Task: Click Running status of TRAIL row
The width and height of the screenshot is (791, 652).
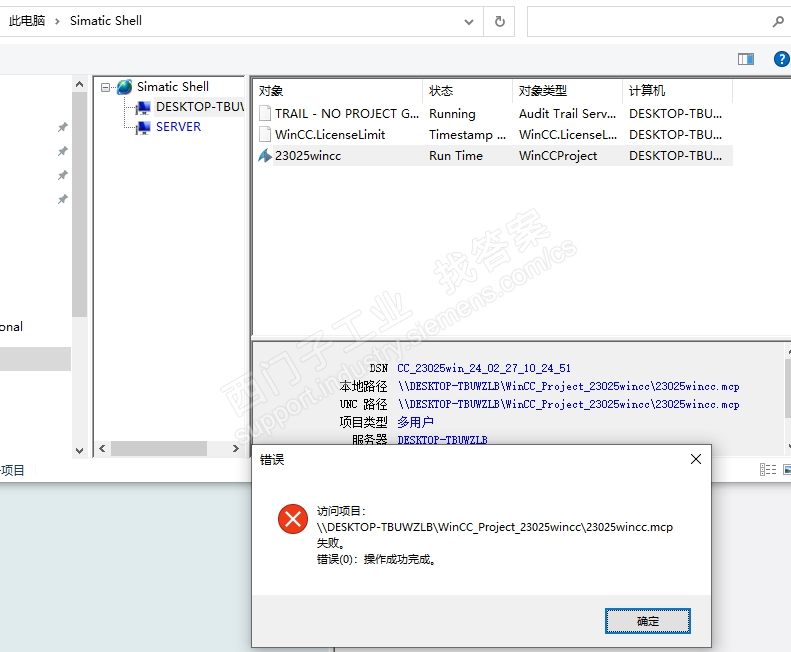Action: tap(452, 114)
